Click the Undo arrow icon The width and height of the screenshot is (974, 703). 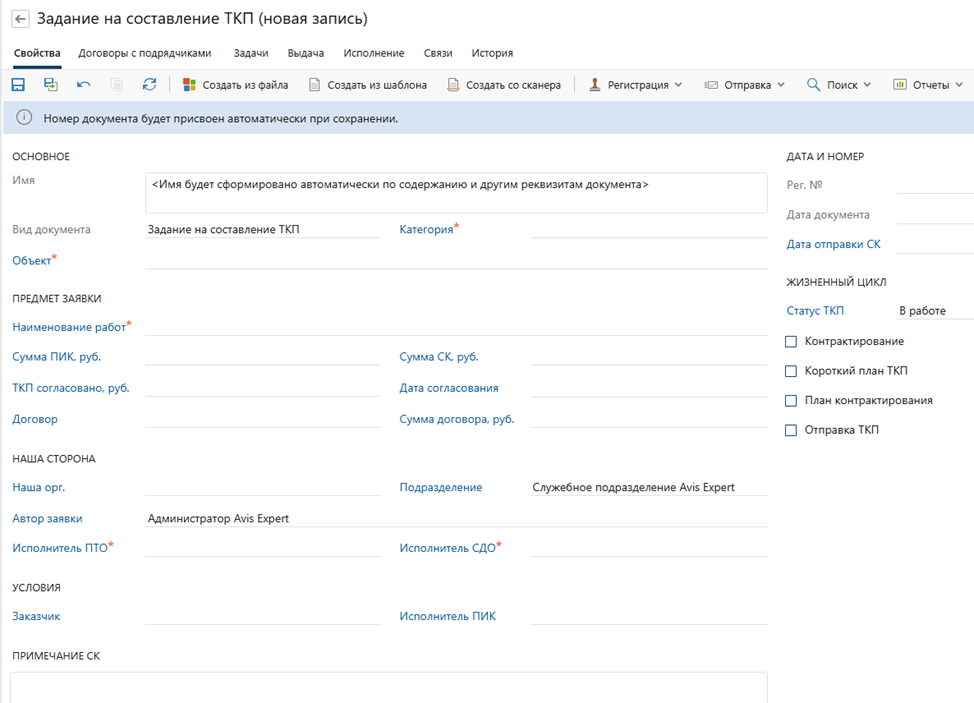[84, 84]
